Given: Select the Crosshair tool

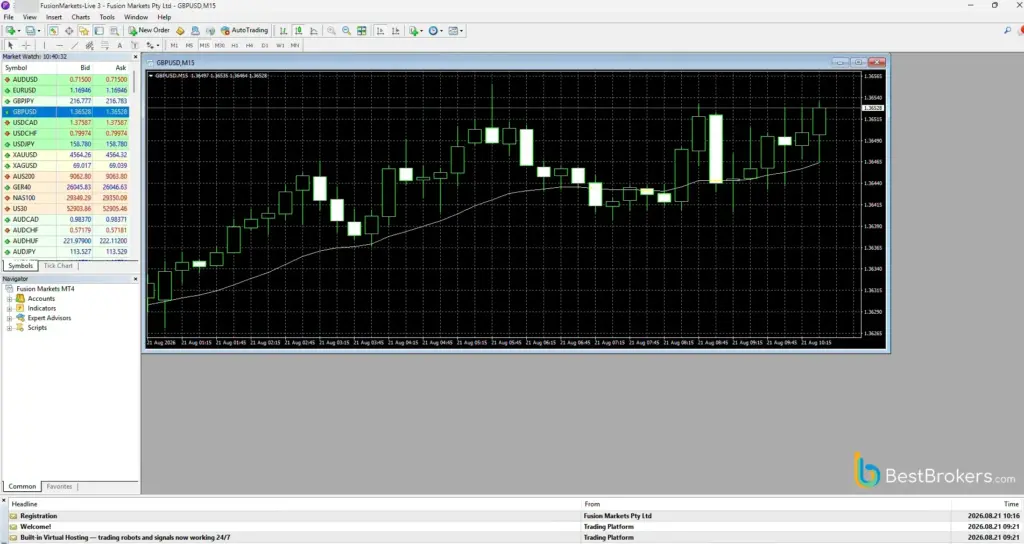Looking at the screenshot, I should (26, 45).
